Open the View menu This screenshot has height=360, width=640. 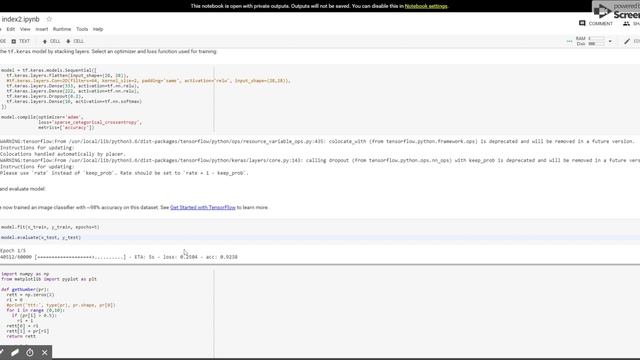[x=25, y=29]
